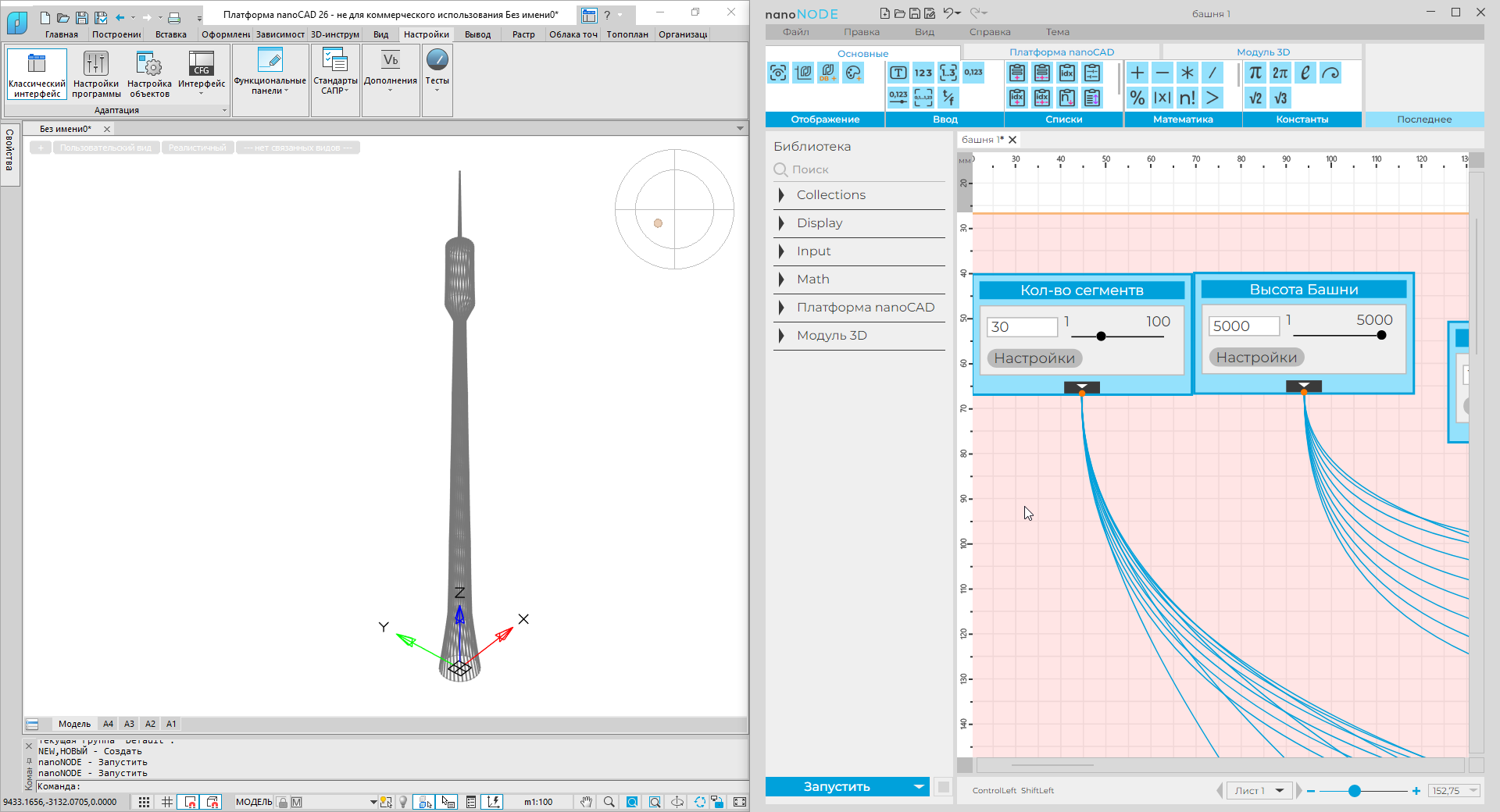Image resolution: width=1500 pixels, height=812 pixels.
Task: Click the Запустить run button
Action: click(x=837, y=787)
